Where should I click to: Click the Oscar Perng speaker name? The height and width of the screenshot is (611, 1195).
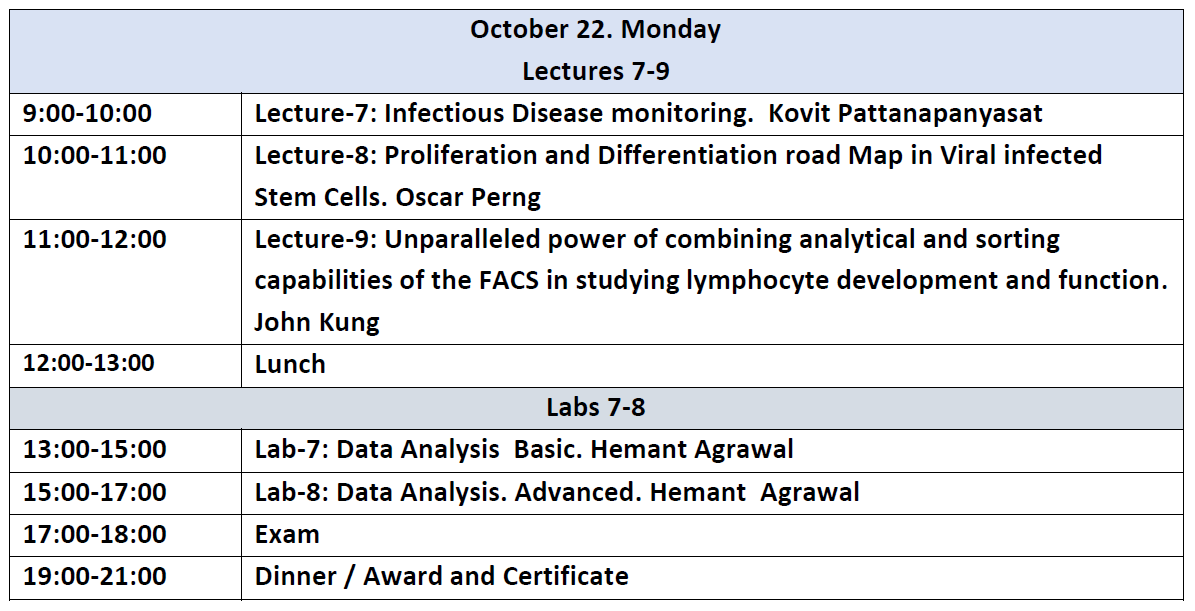click(468, 198)
